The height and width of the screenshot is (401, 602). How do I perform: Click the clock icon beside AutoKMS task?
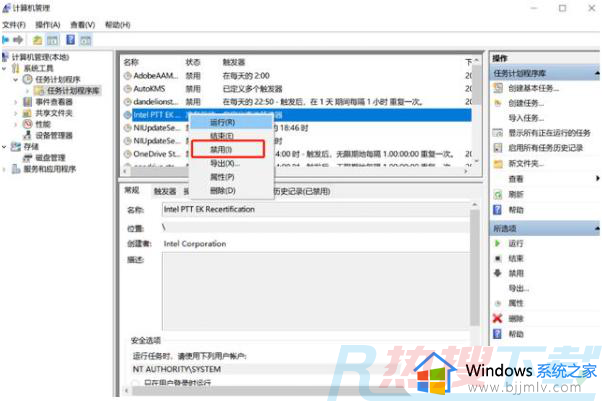[x=127, y=89]
